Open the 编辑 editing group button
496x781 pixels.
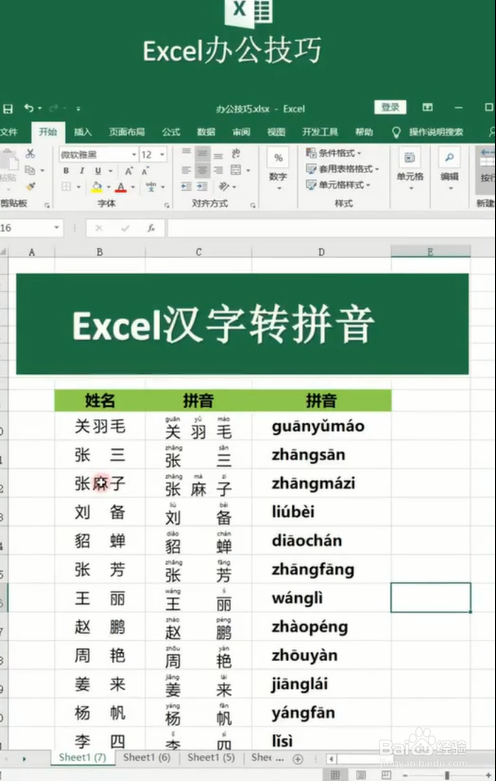449,171
